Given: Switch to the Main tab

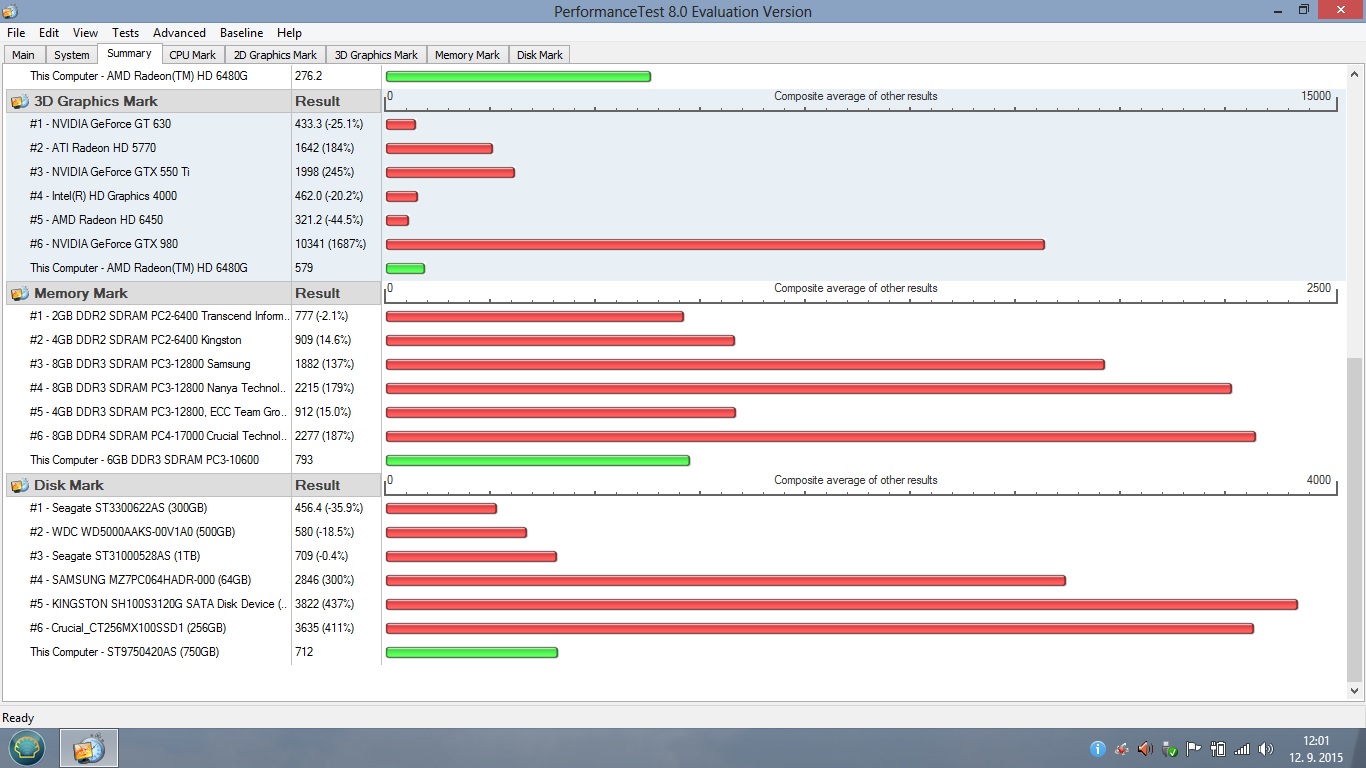Looking at the screenshot, I should [x=23, y=55].
